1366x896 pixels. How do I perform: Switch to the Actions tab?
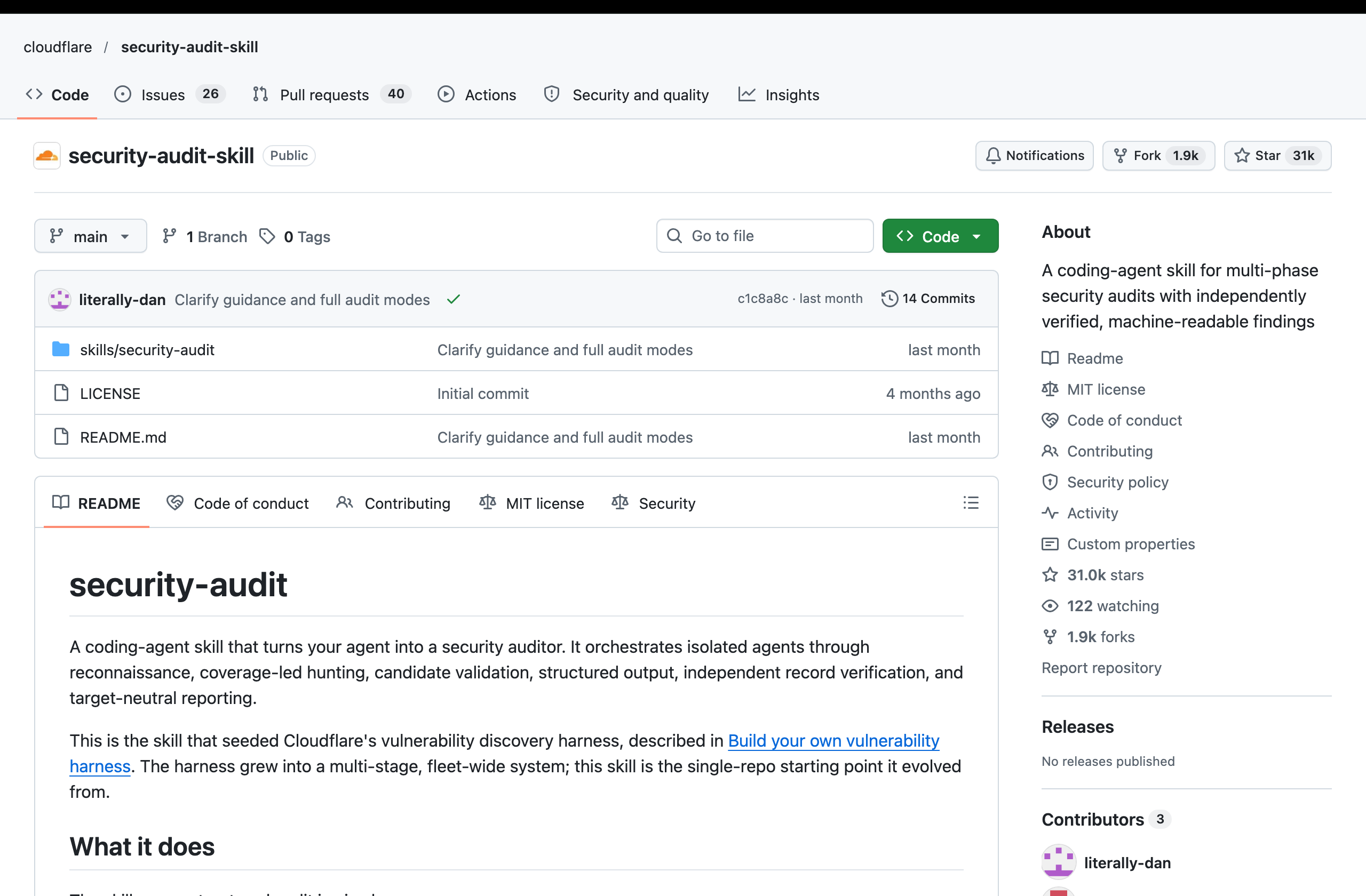[x=477, y=94]
